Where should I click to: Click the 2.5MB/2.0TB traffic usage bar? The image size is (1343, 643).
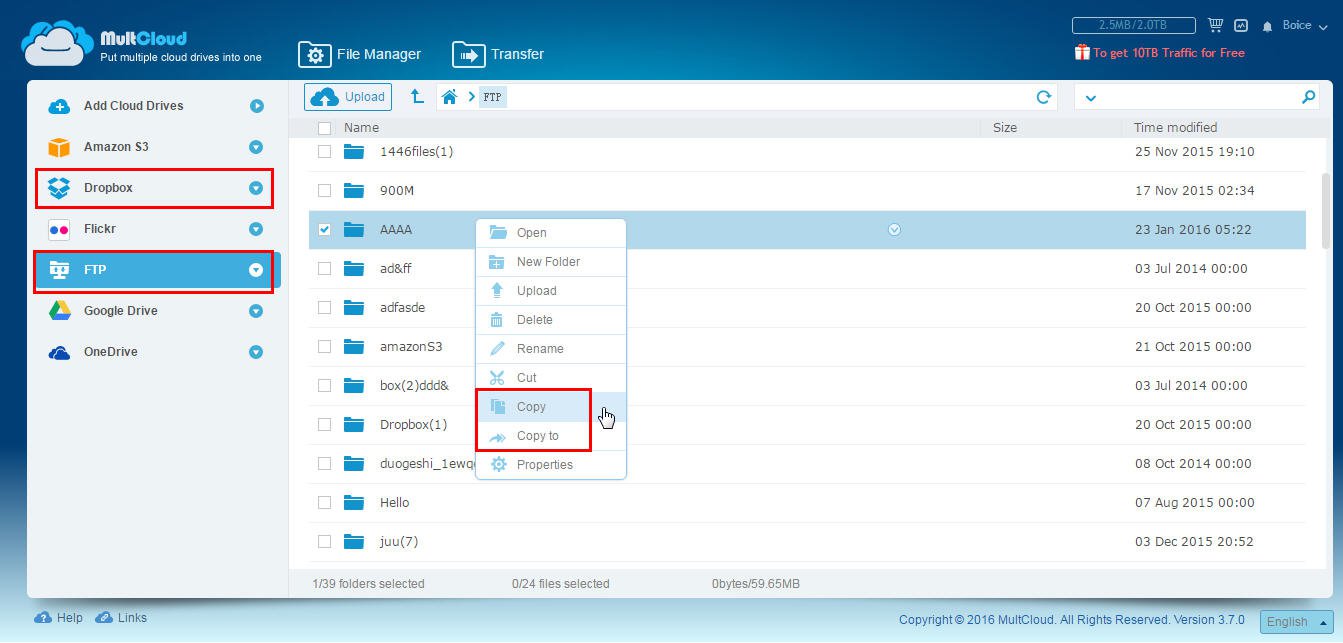(1133, 25)
